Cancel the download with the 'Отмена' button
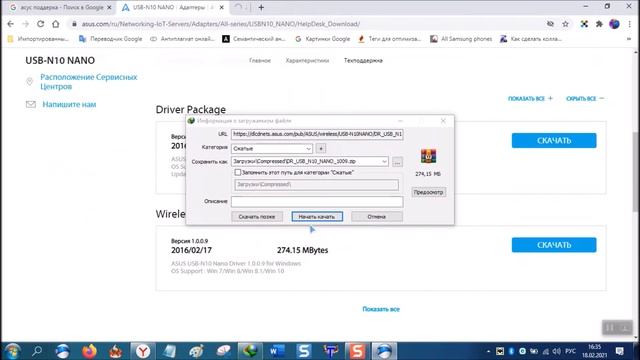Screen dimensions: 640x360 [377, 217]
